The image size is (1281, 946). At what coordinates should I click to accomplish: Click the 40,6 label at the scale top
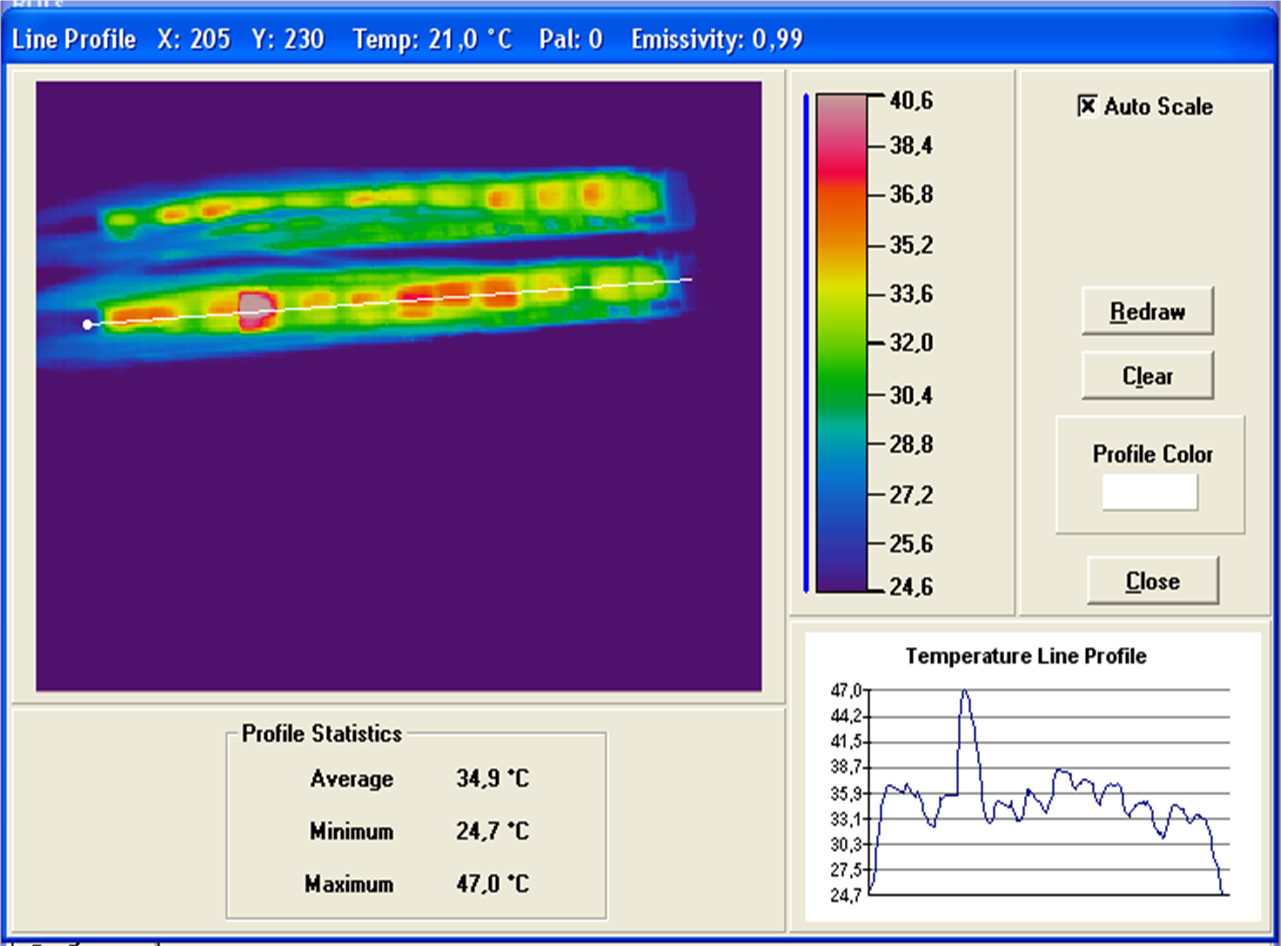coord(911,100)
